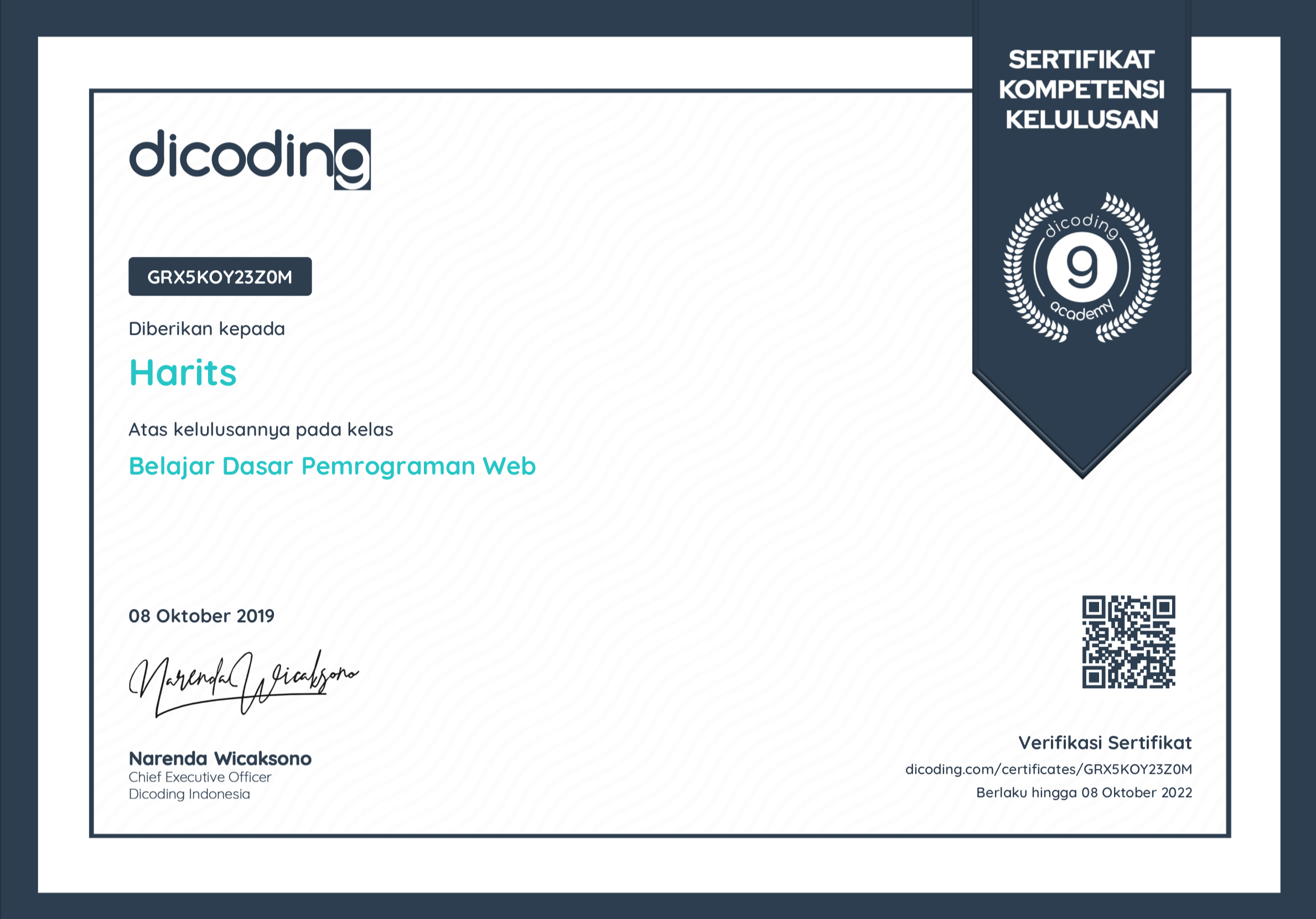The height and width of the screenshot is (919, 1316).
Task: Click the Diberikan kepada label
Action: (206, 329)
